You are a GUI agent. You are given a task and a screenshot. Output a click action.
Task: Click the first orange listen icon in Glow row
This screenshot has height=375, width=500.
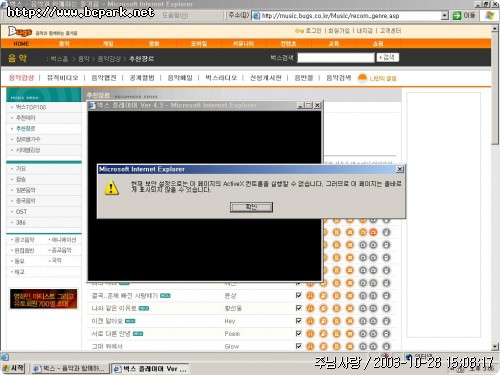tap(310, 346)
